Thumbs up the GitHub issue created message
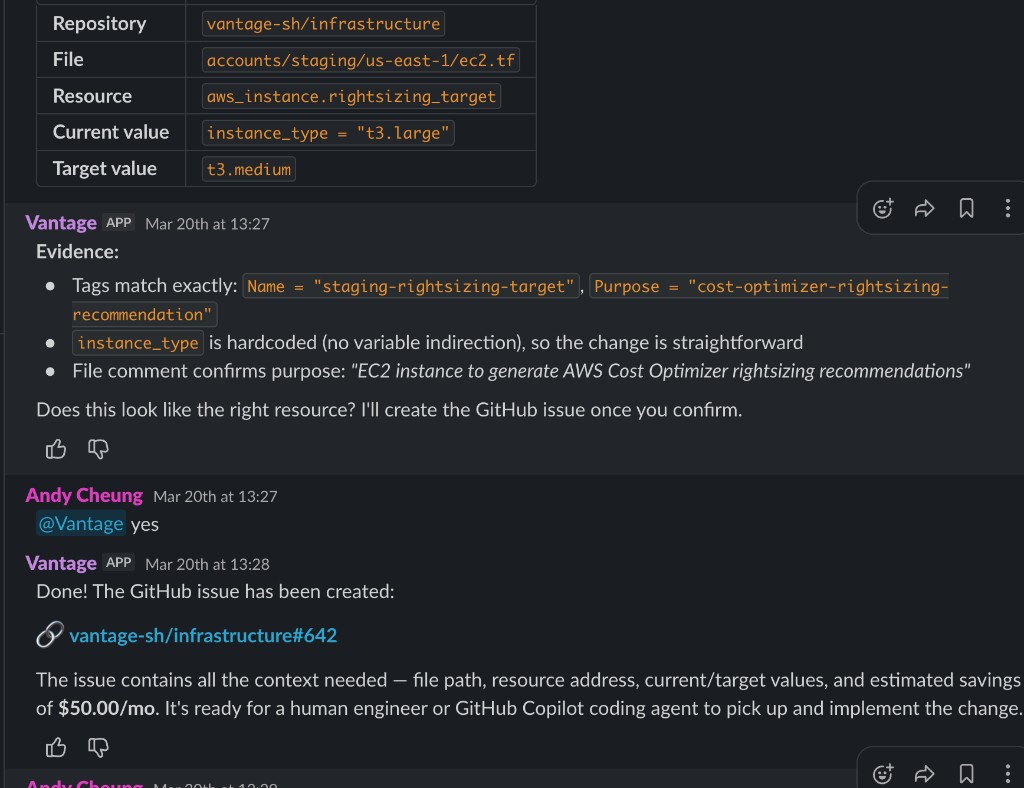The height and width of the screenshot is (788, 1024). click(x=56, y=747)
